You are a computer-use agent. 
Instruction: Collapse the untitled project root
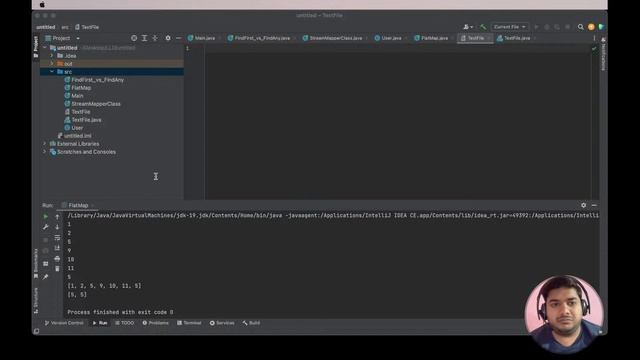[45, 48]
